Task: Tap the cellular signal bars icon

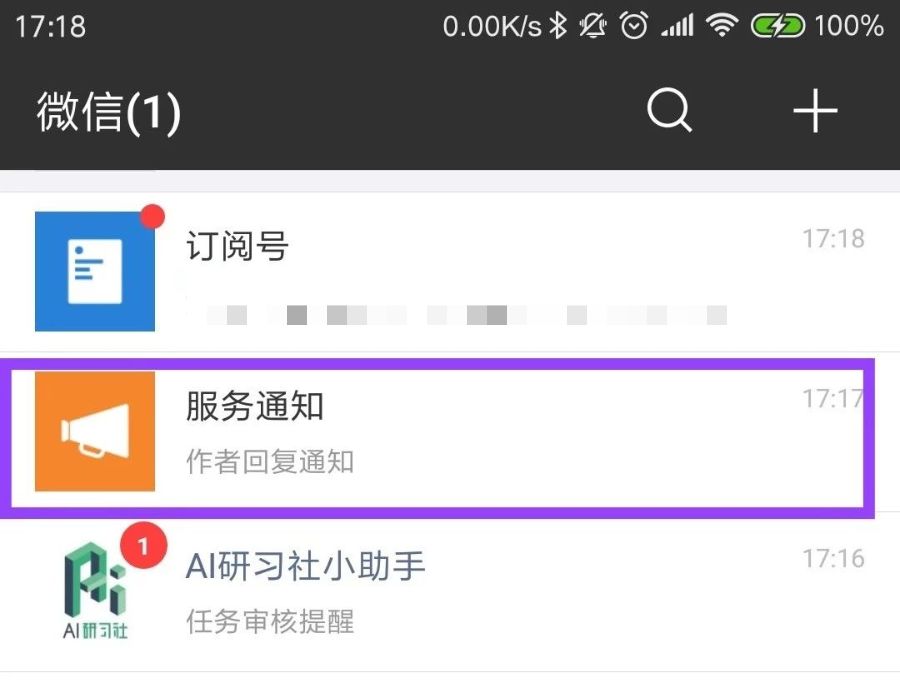Action: point(677,26)
